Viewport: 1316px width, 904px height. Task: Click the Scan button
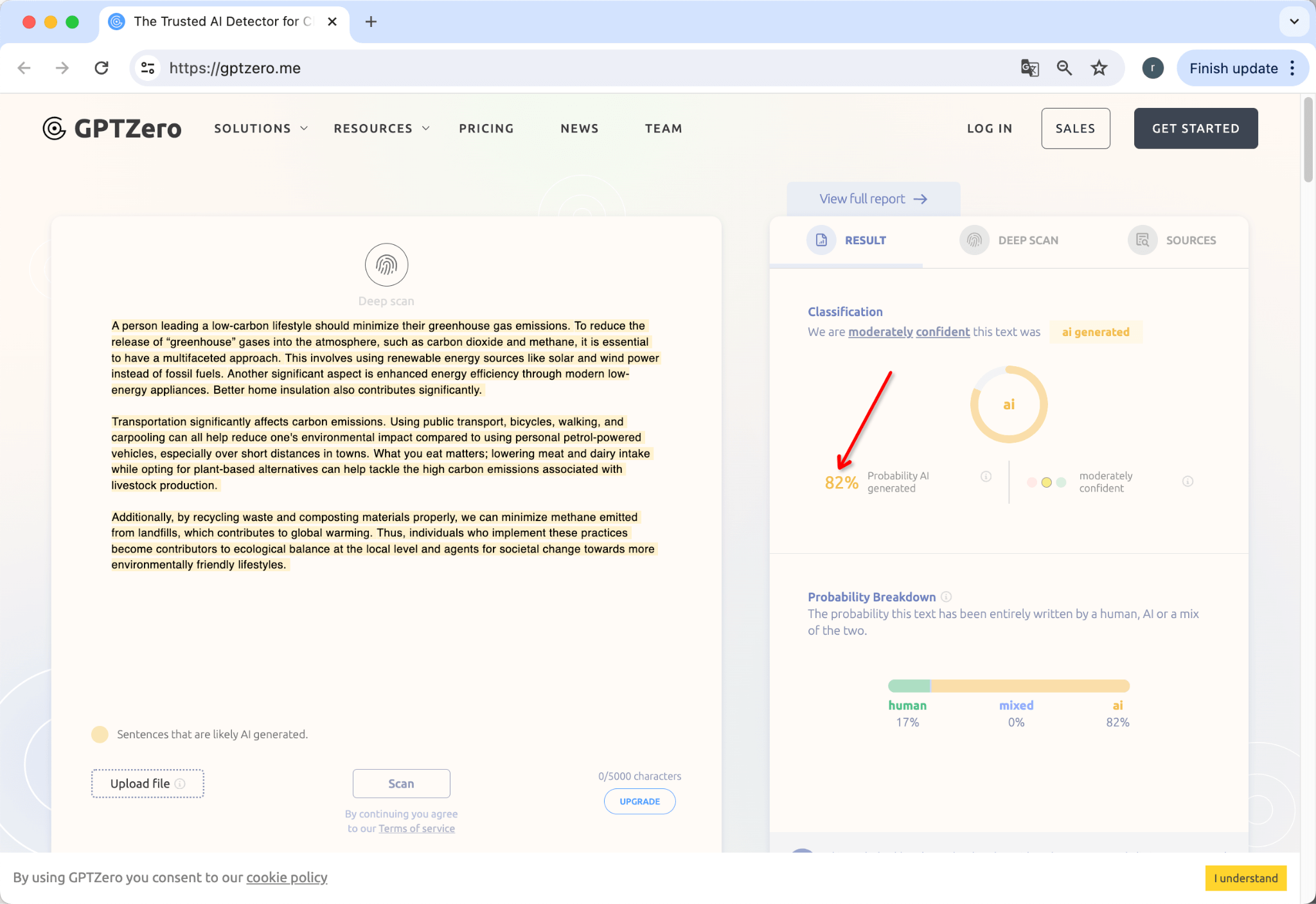pos(401,783)
